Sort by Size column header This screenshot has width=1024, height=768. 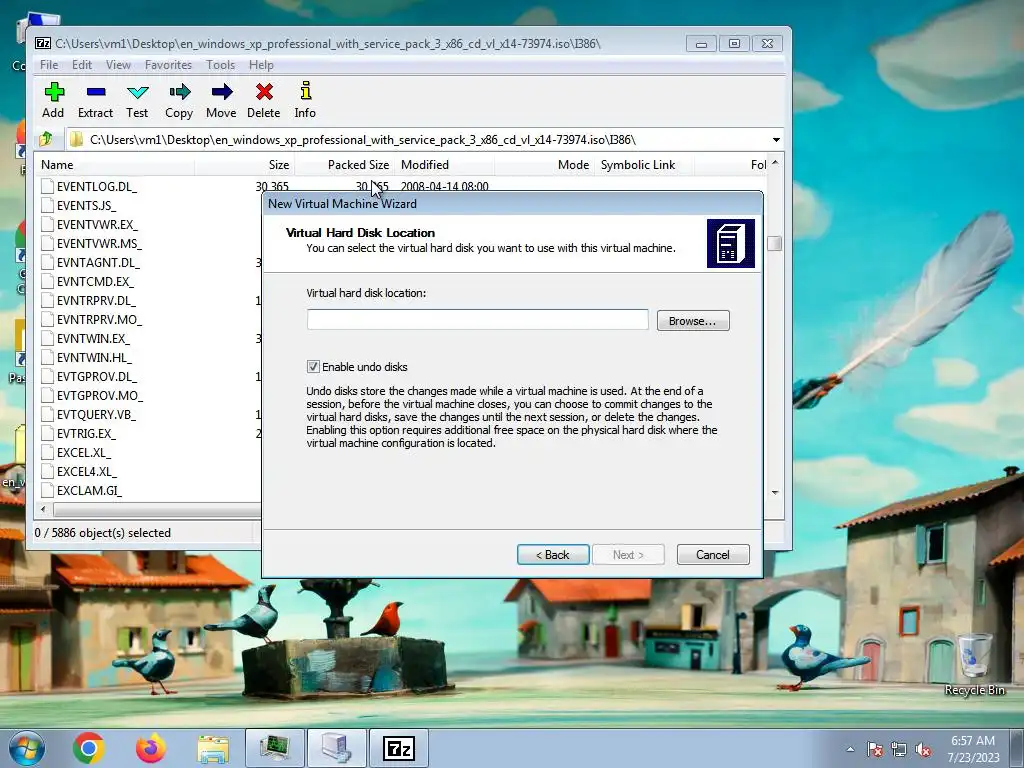tap(245, 165)
